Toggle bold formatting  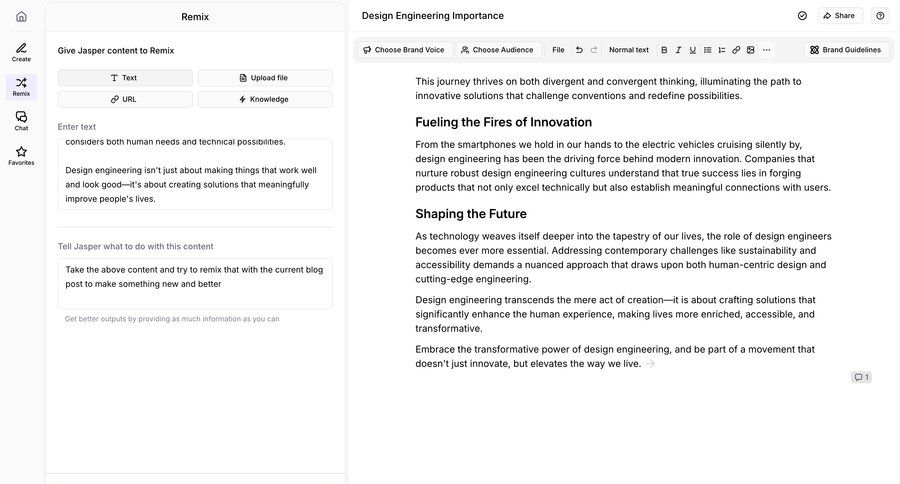tap(664, 50)
